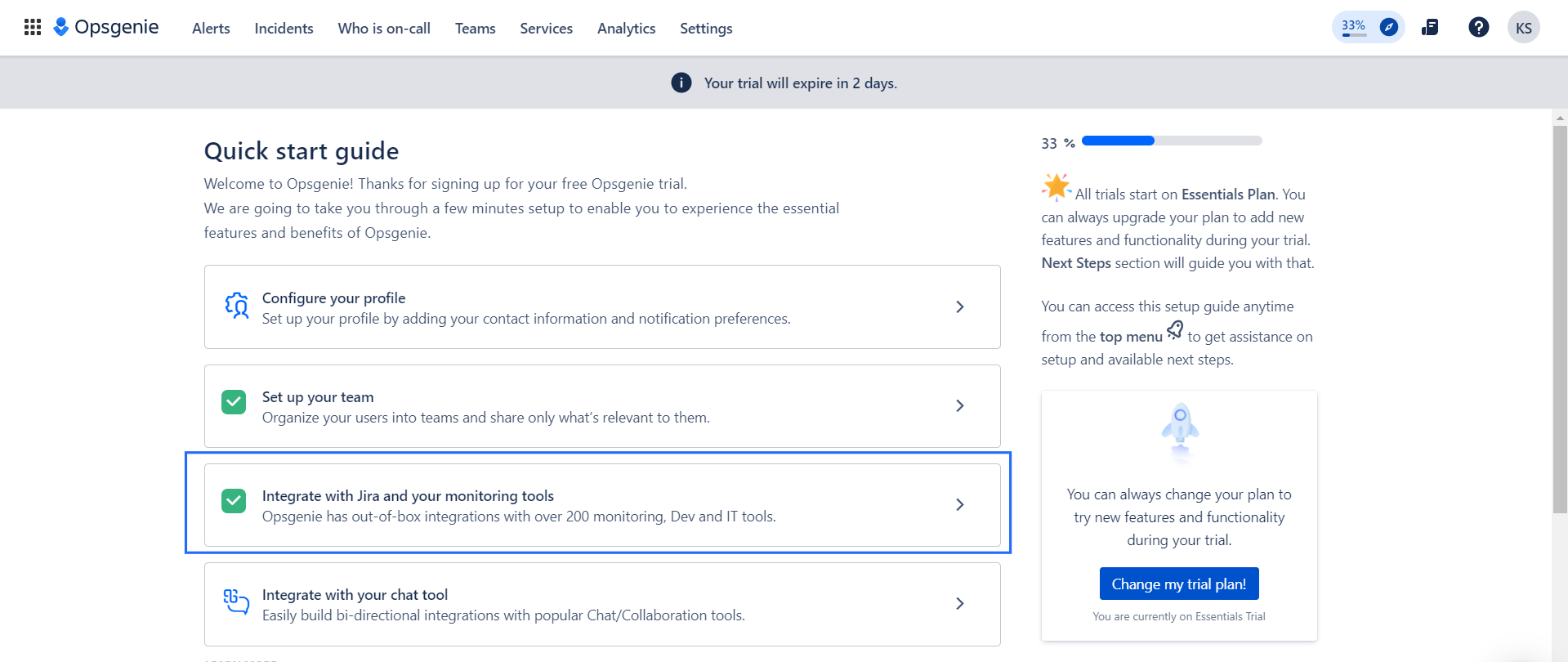The width and height of the screenshot is (1568, 662).
Task: Click the chat tool integration icon
Action: [236, 602]
